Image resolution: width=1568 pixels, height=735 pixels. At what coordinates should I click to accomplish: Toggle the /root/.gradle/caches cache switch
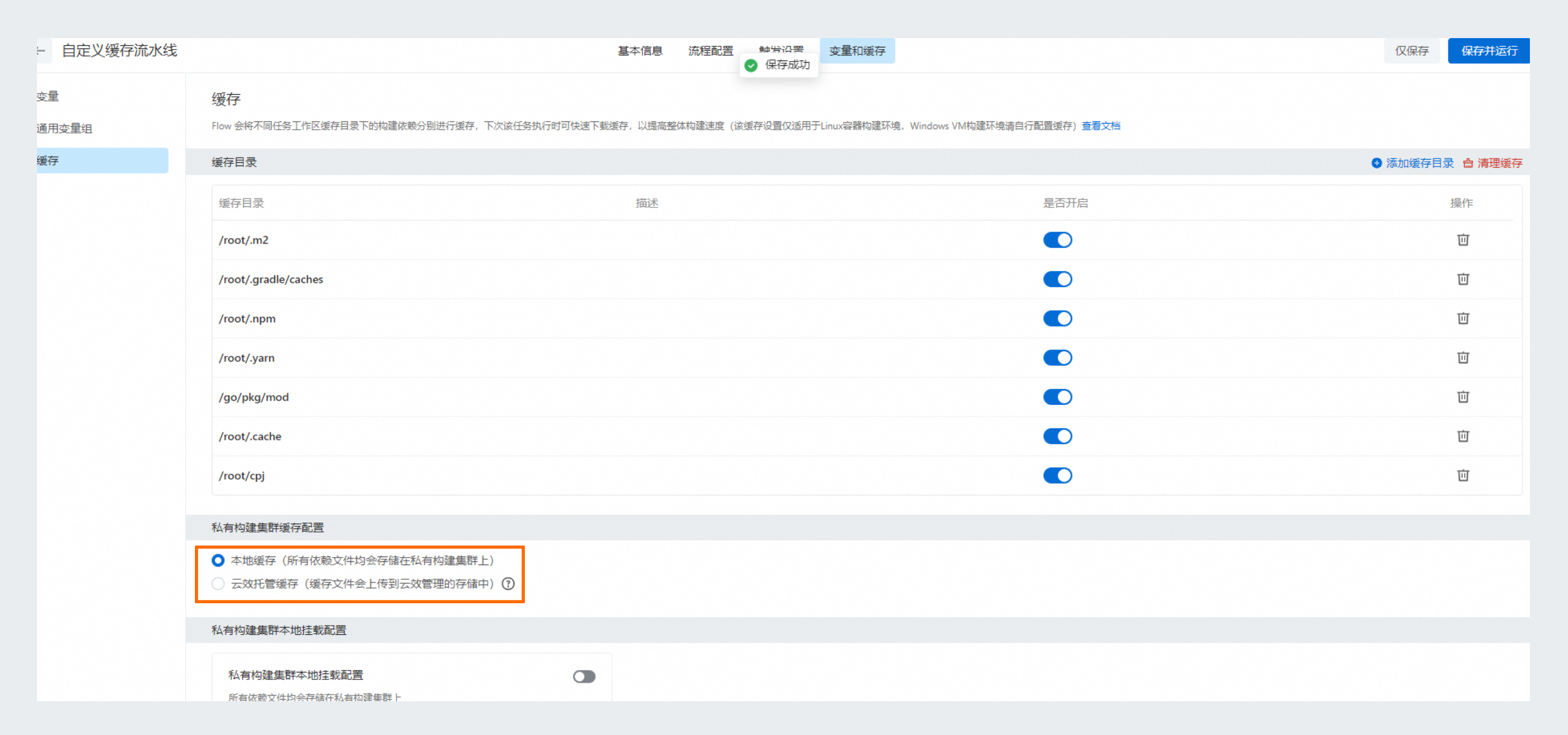click(x=1057, y=279)
